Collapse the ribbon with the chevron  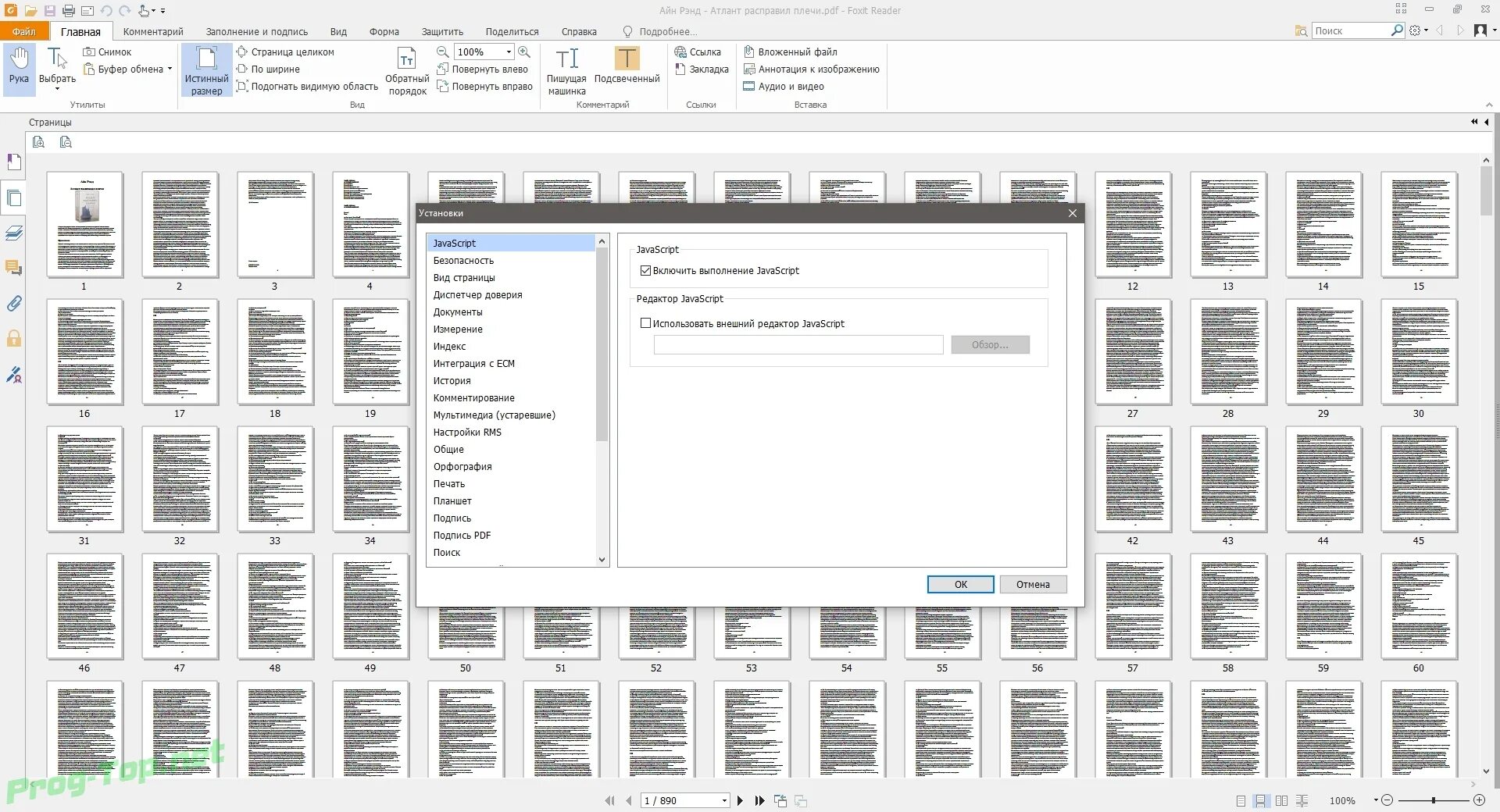click(1488, 105)
